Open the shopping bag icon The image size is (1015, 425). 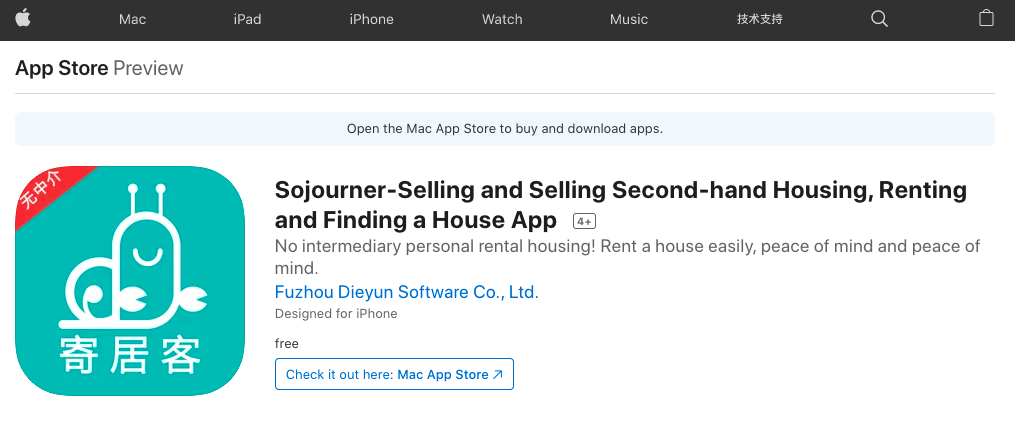click(986, 19)
